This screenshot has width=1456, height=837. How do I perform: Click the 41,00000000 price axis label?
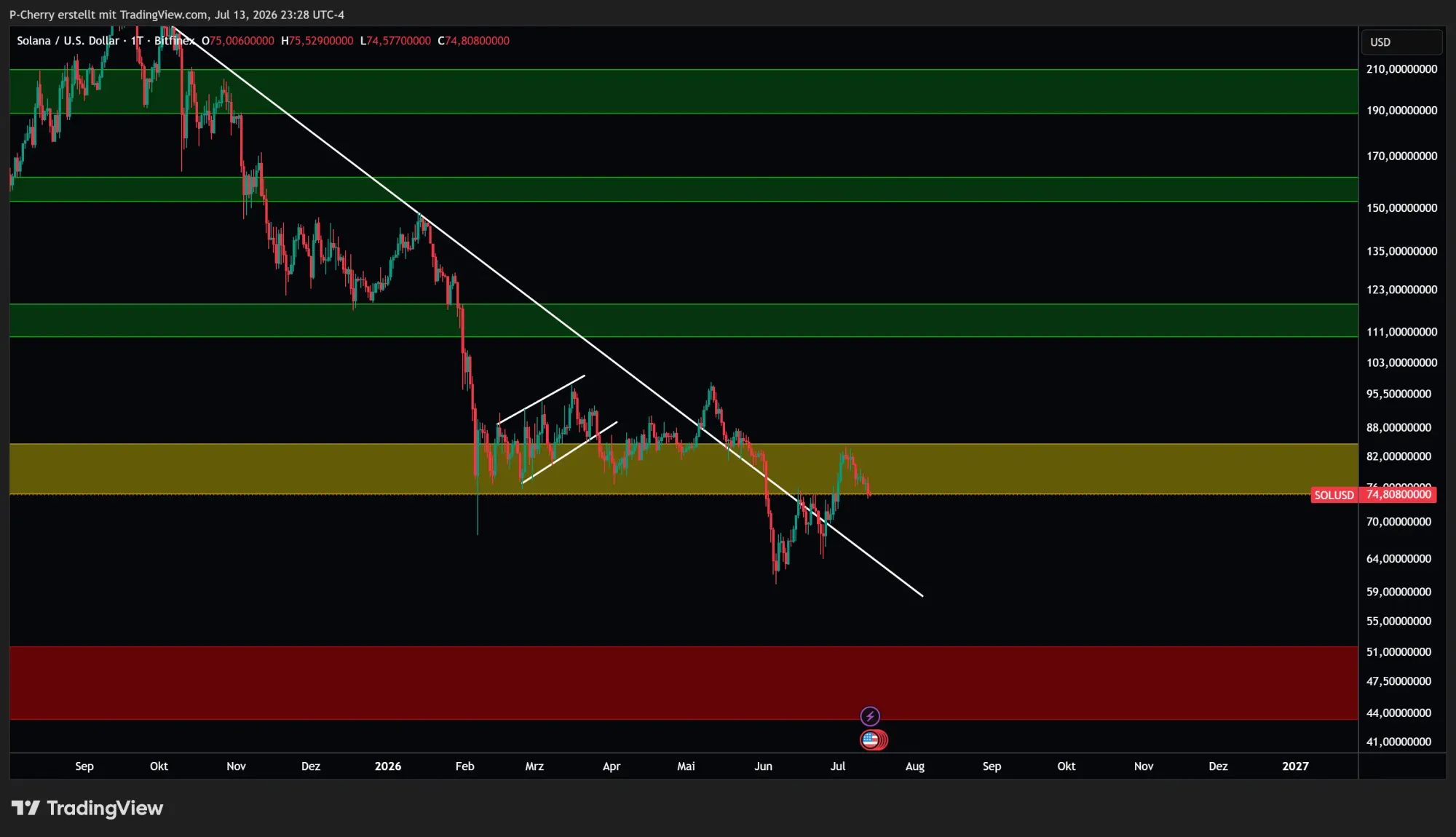(x=1398, y=742)
